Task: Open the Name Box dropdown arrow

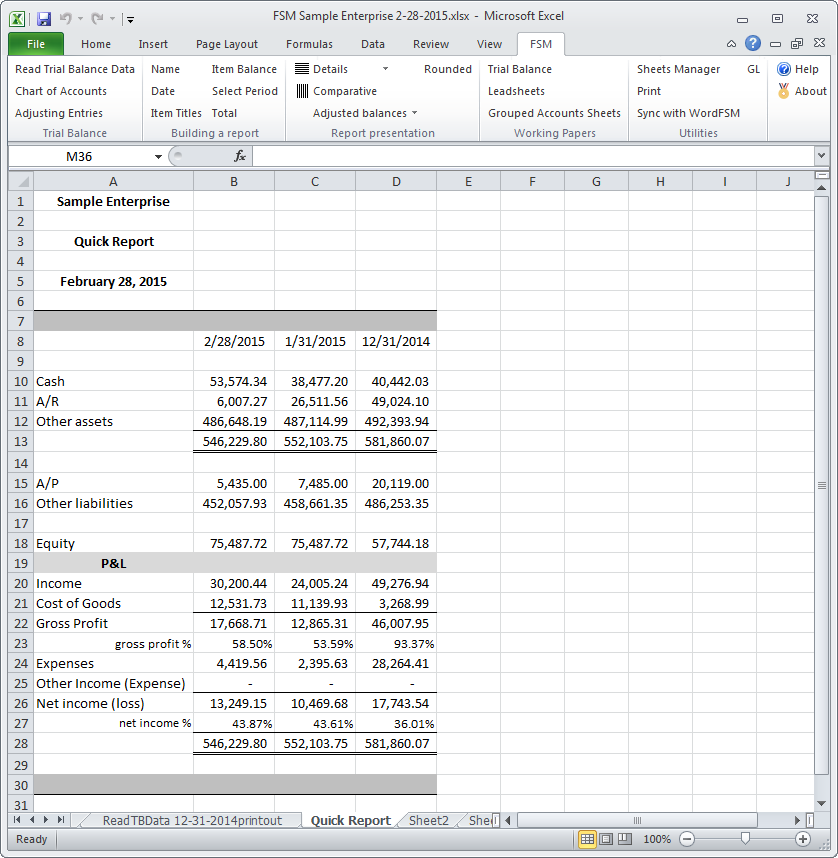Action: [158, 156]
